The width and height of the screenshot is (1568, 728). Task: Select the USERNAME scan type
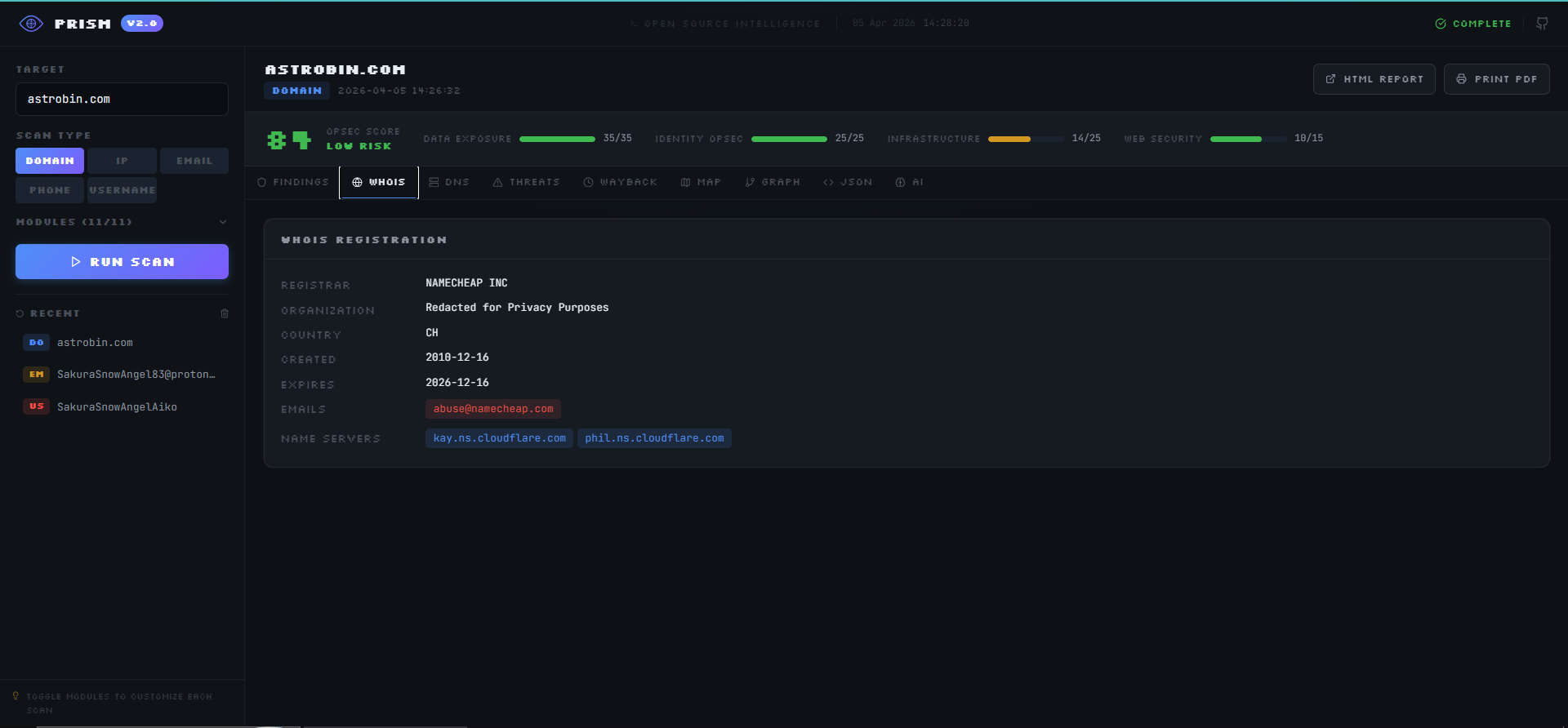tap(122, 190)
